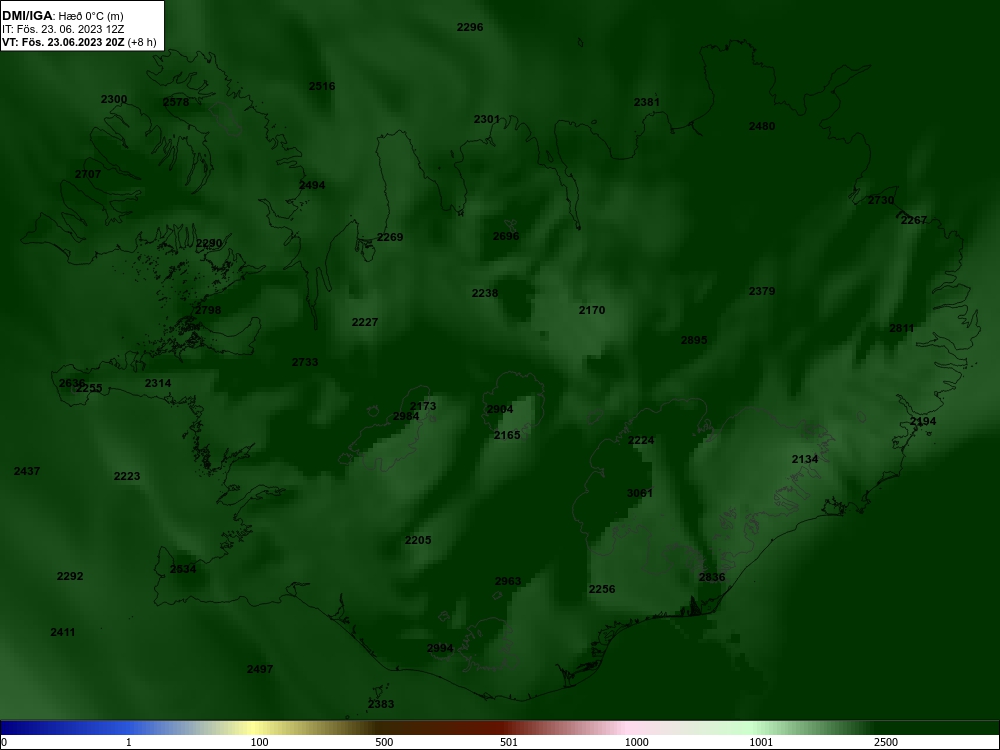Select the 2224 value label

641,440
